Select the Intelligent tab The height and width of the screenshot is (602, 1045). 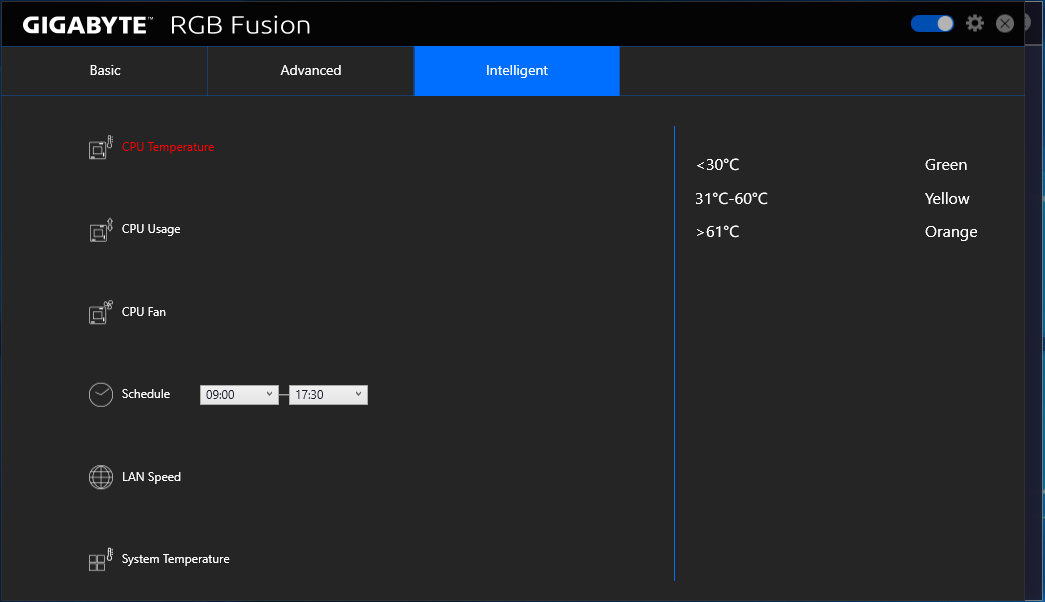point(517,71)
